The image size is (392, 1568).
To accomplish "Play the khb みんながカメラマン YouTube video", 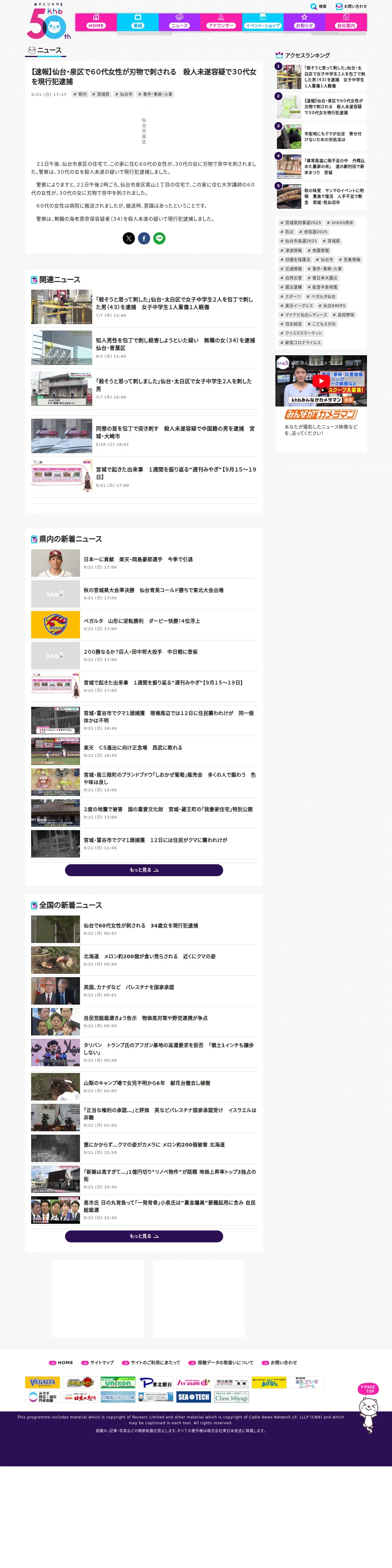I will (321, 381).
